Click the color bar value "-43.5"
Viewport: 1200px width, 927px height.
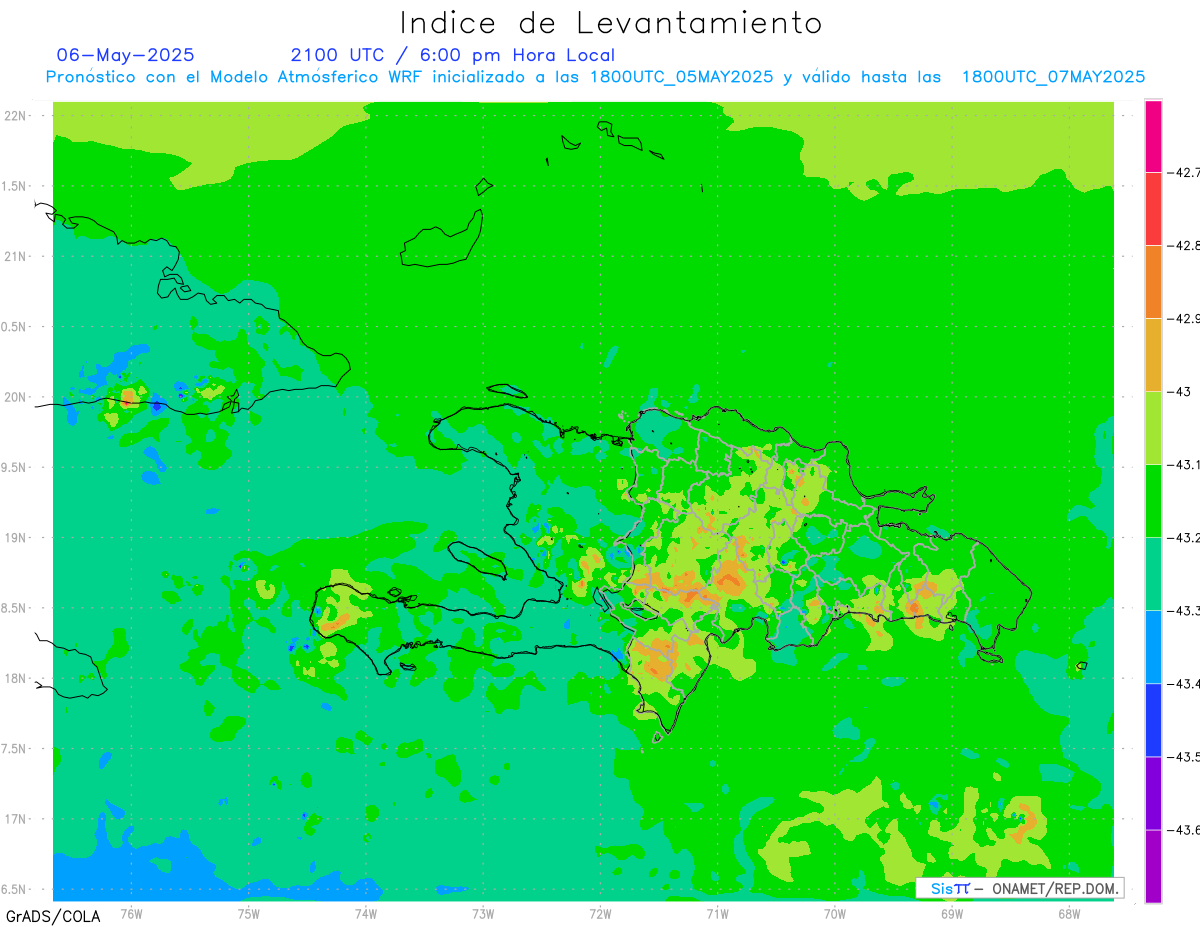1184,757
